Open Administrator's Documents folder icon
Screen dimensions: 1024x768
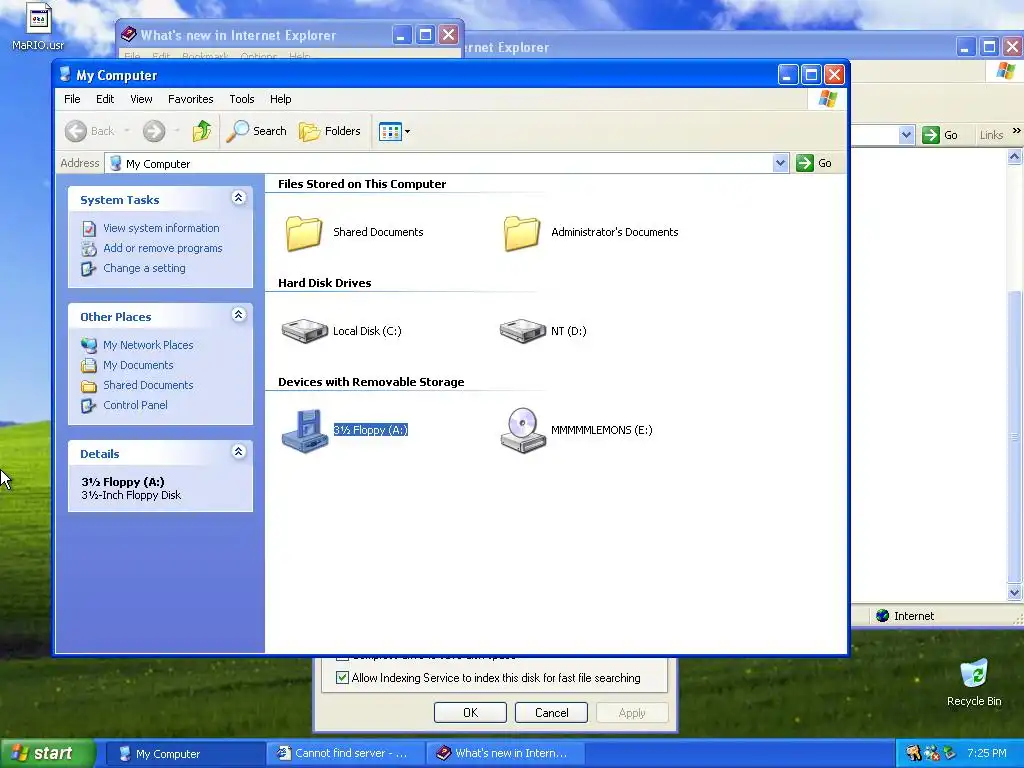pyautogui.click(x=522, y=232)
